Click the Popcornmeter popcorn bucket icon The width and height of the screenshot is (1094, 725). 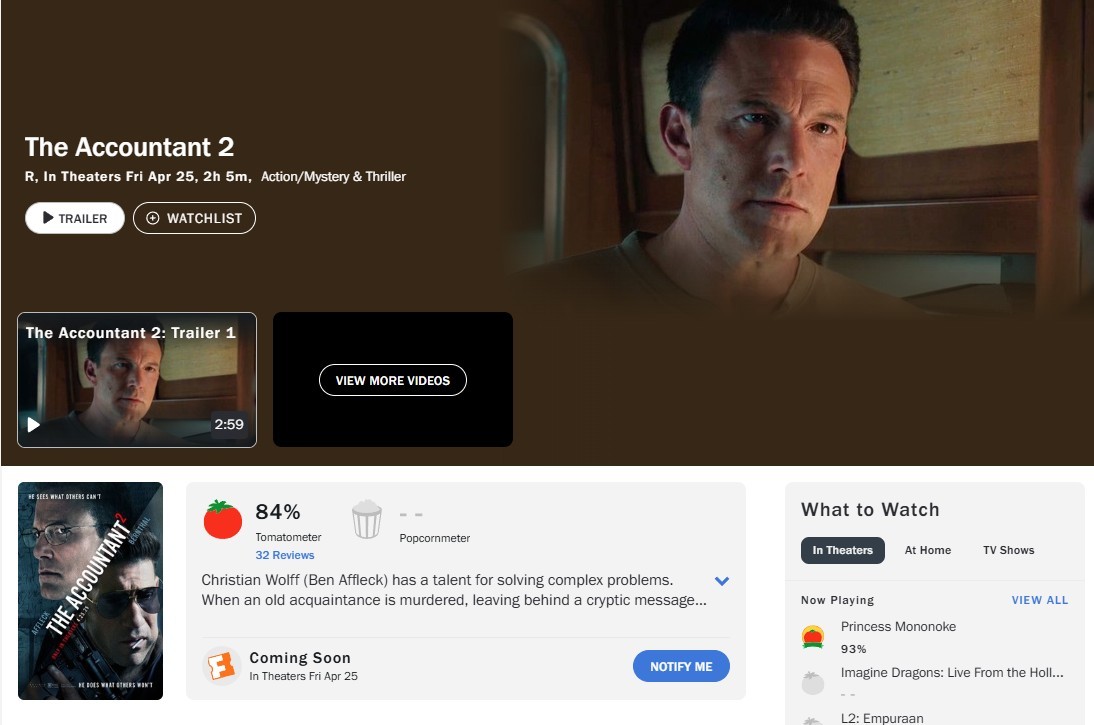[x=366, y=519]
